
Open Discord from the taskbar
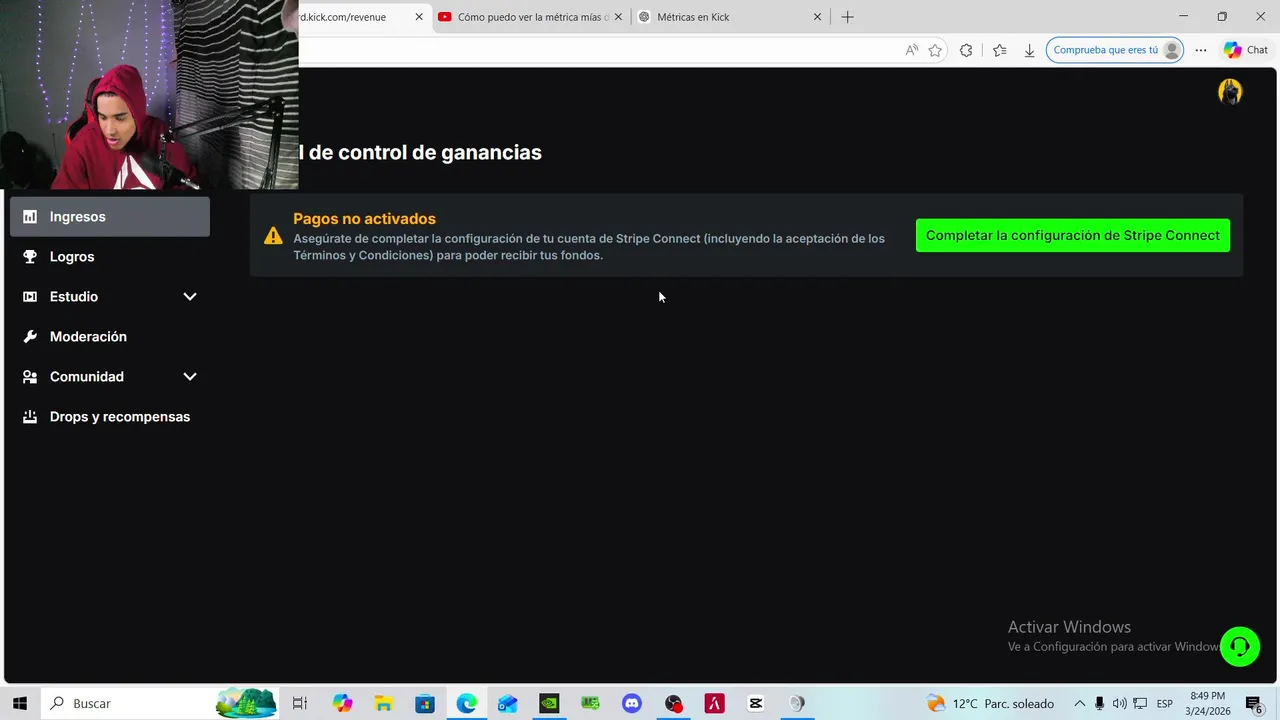(632, 703)
